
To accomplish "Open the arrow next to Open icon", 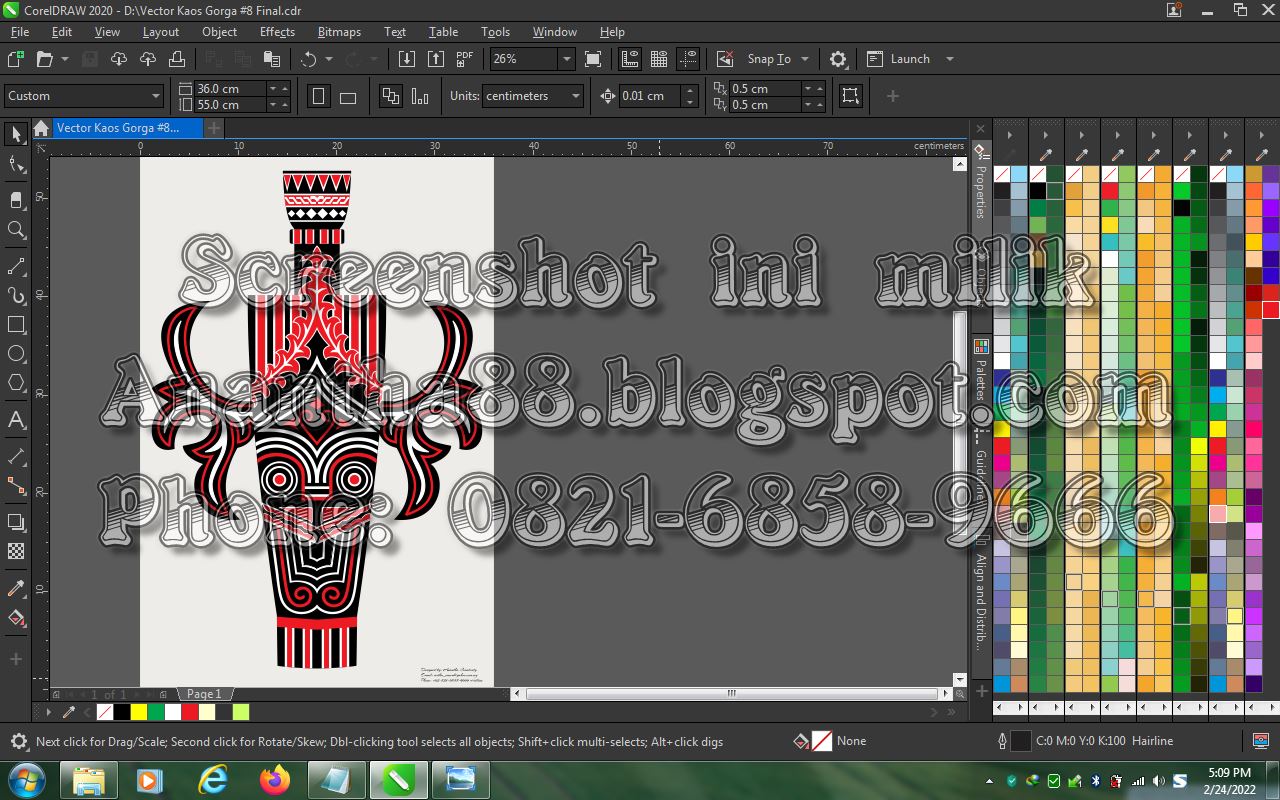I will pos(65,59).
